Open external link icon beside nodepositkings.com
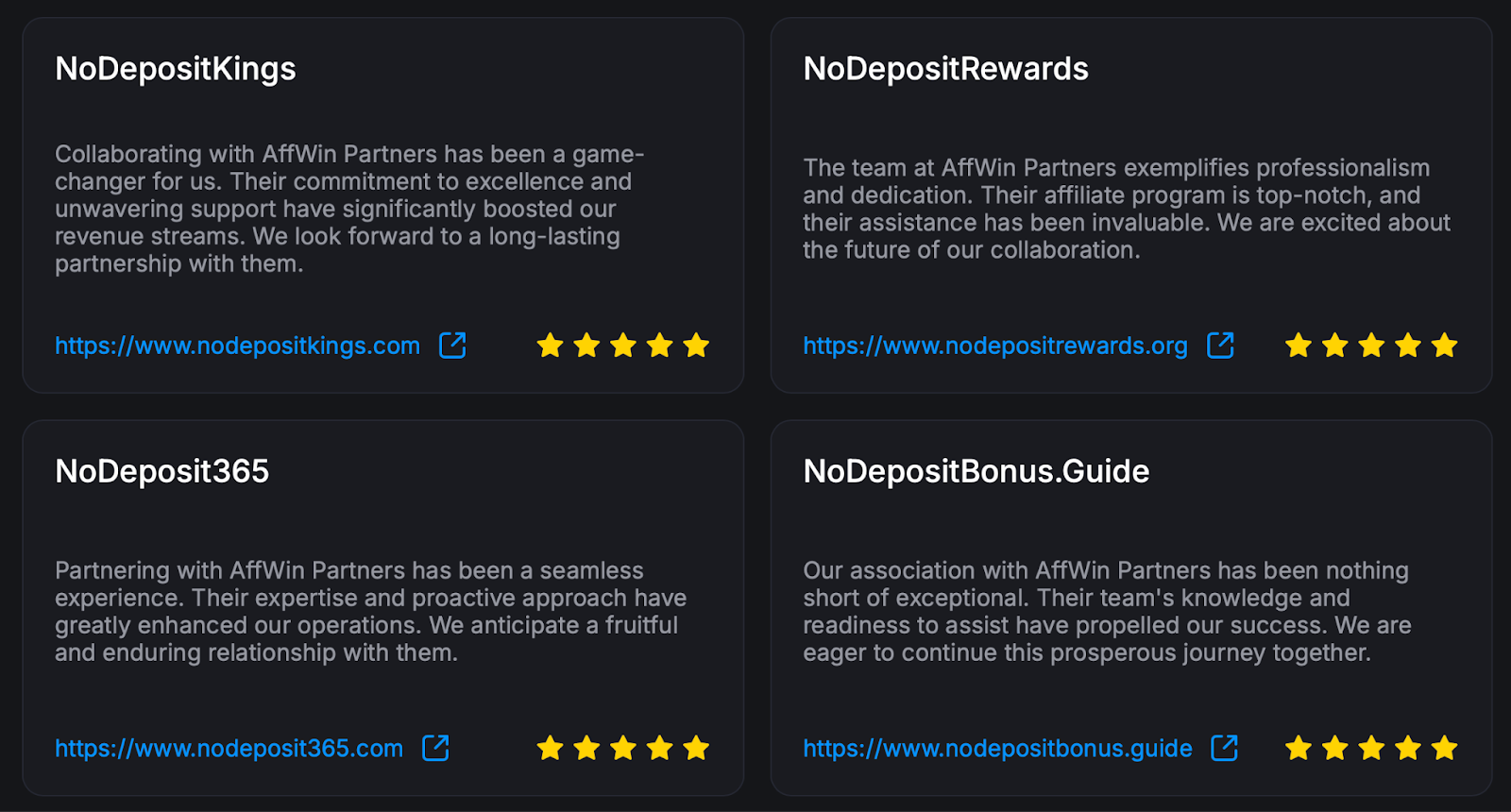Viewport: 1511px width, 812px height. 453,346
